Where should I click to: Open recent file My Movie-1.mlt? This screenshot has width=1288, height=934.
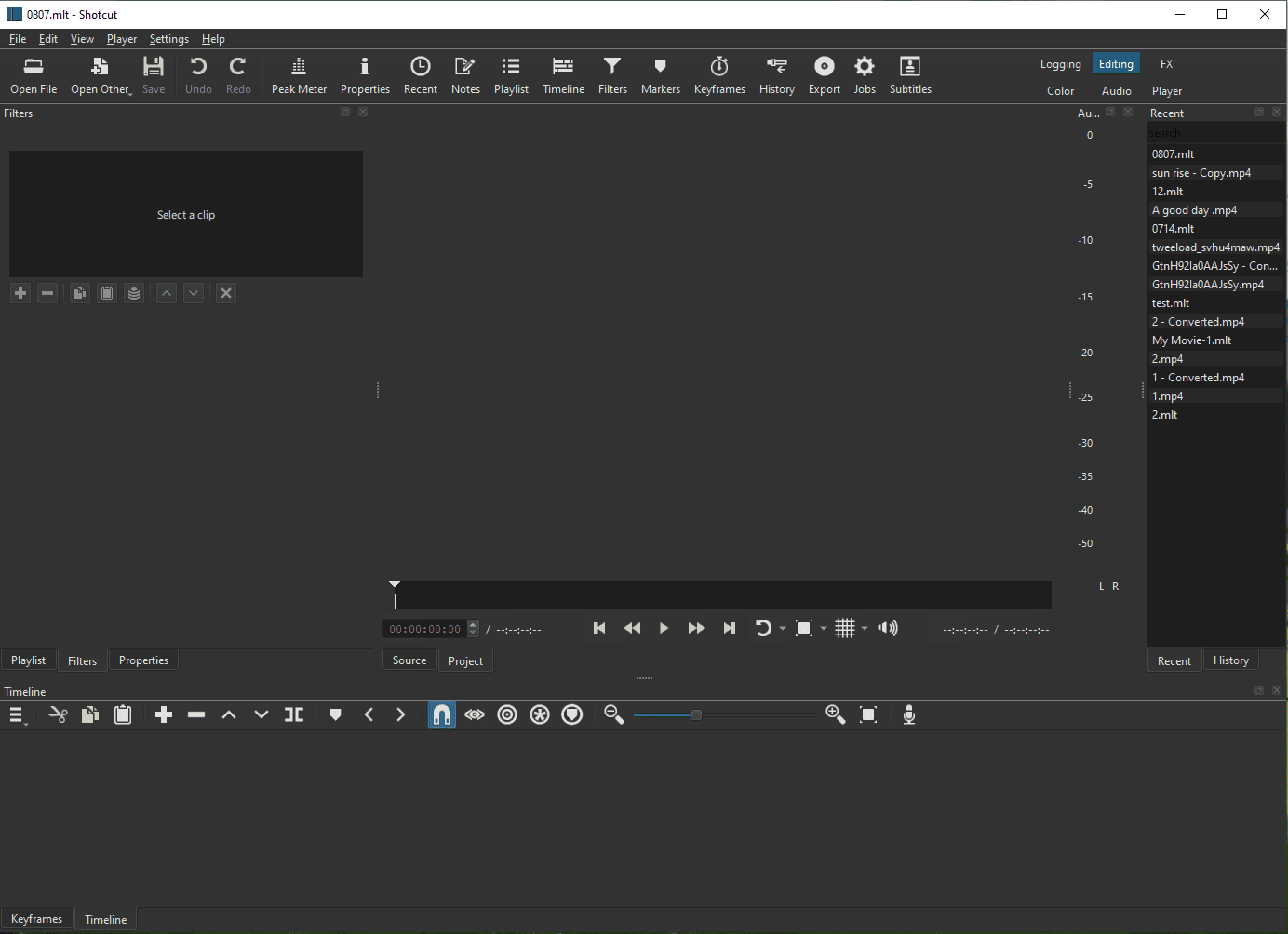(x=1215, y=340)
